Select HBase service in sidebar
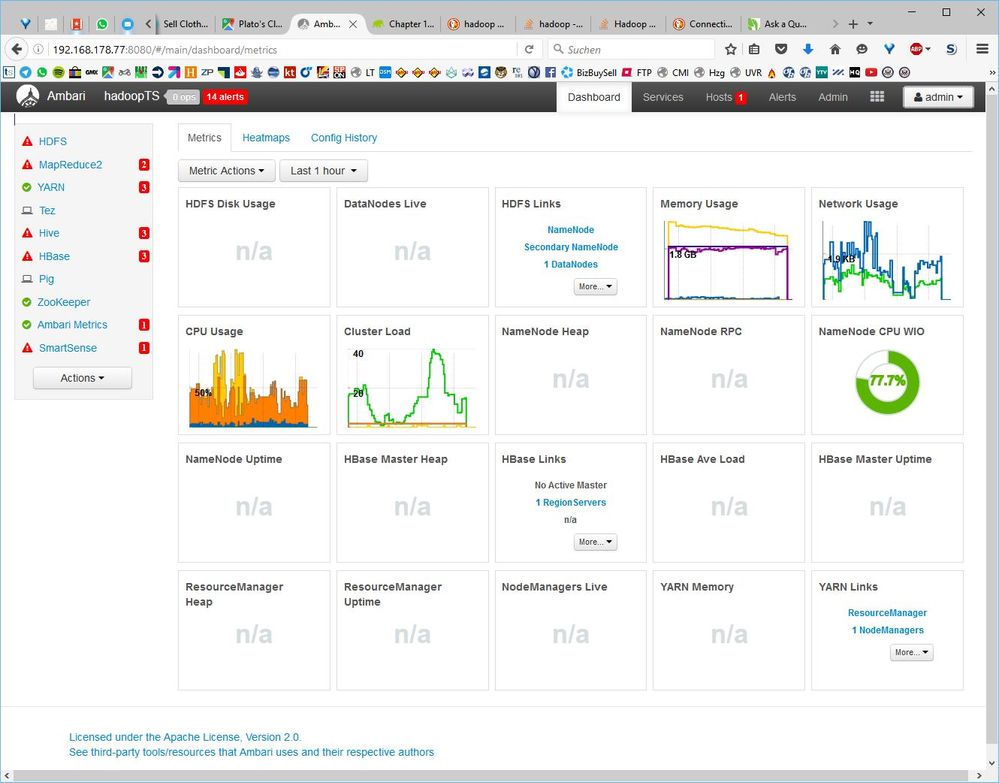 pyautogui.click(x=54, y=256)
